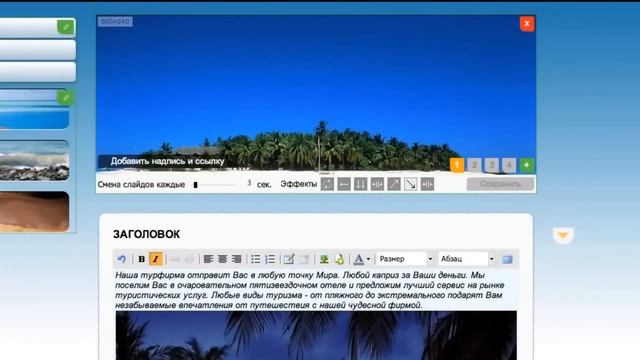Choose the last split transition effect icon
The image size is (640, 360).
point(427,184)
